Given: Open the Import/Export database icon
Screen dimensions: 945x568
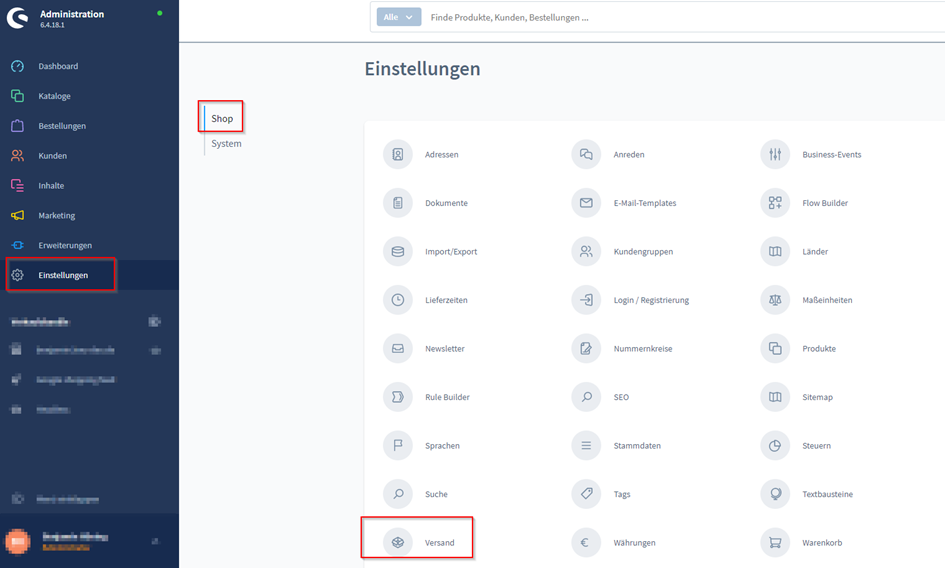Looking at the screenshot, I should pos(398,251).
